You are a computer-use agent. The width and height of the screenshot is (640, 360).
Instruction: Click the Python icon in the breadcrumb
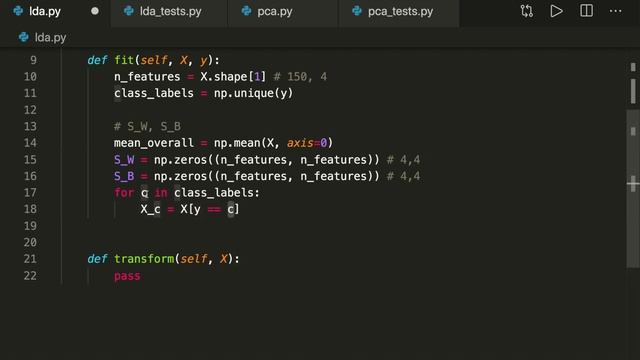point(24,37)
